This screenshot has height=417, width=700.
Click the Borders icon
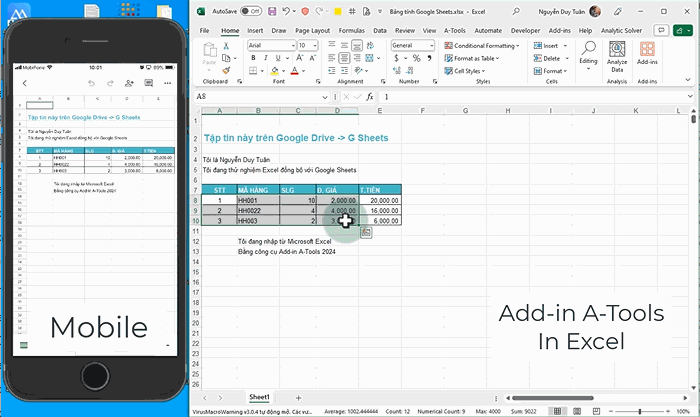253,71
